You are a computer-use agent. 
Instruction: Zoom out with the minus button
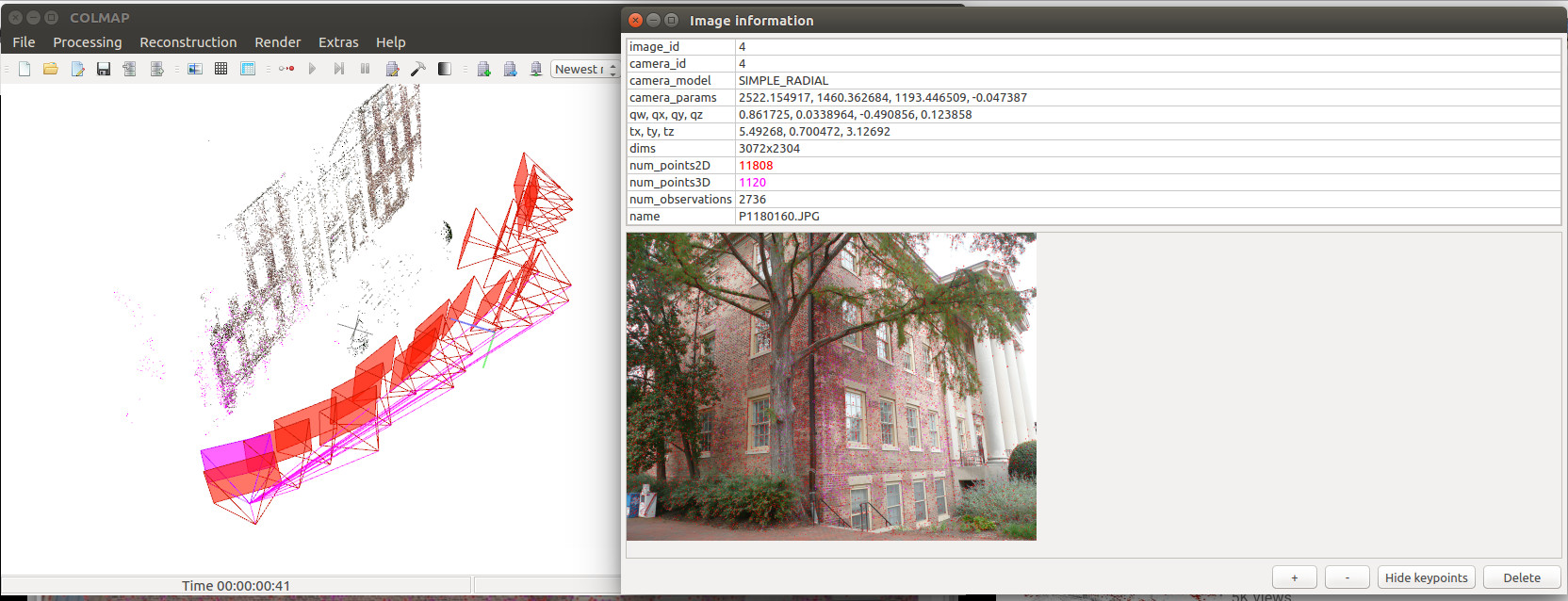tap(1347, 577)
